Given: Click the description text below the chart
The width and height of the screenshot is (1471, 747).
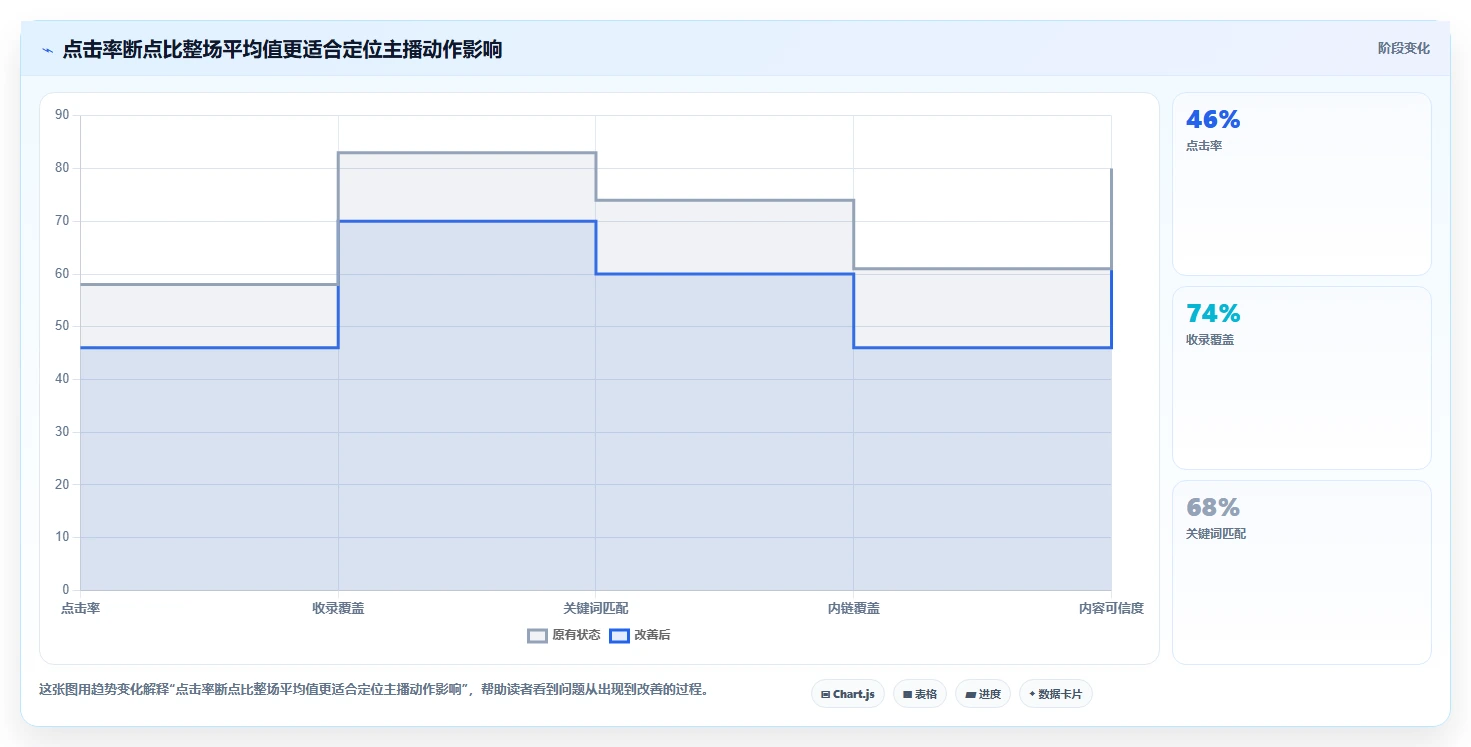Looking at the screenshot, I should point(373,690).
